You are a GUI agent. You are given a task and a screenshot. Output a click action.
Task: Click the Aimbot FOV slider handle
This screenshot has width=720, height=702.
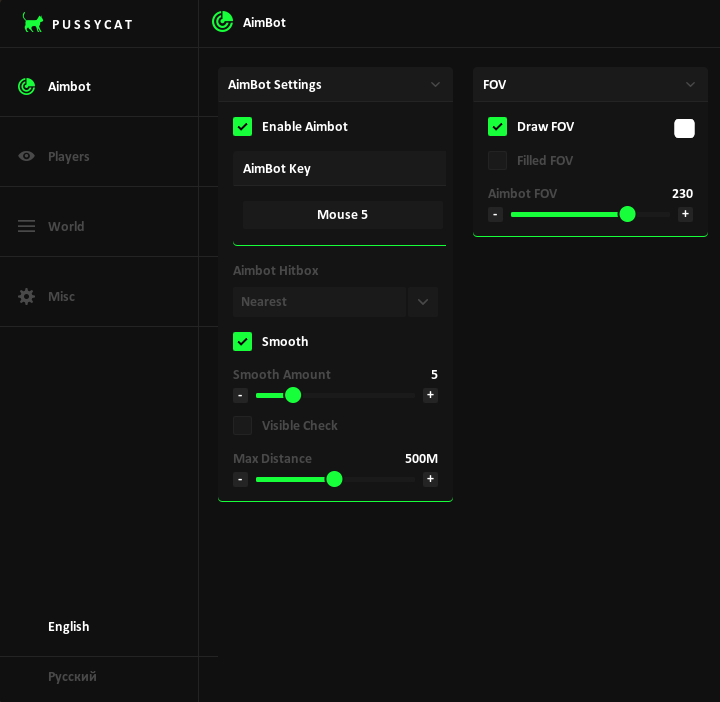[x=627, y=214]
